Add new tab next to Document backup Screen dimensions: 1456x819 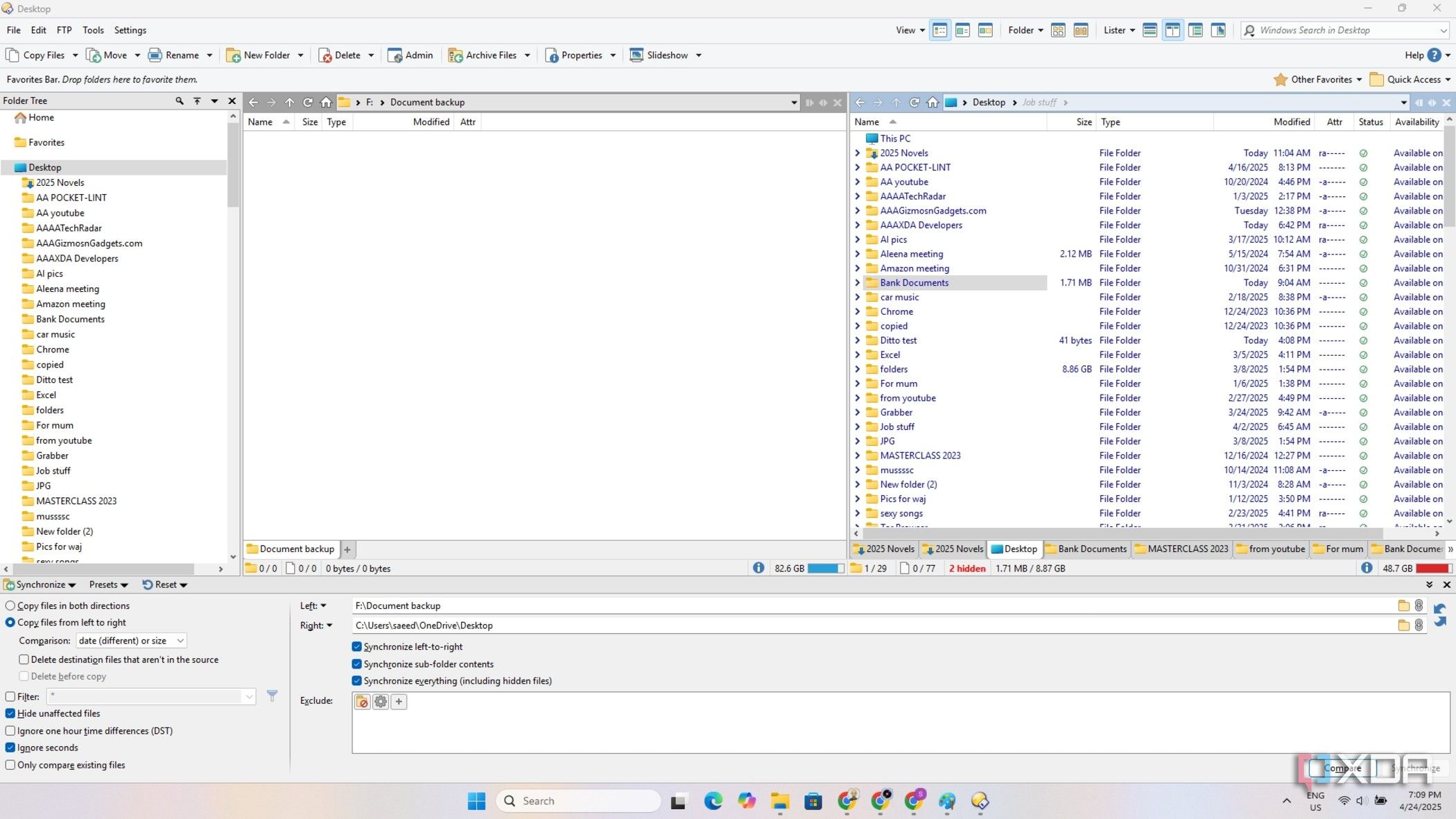tap(347, 550)
